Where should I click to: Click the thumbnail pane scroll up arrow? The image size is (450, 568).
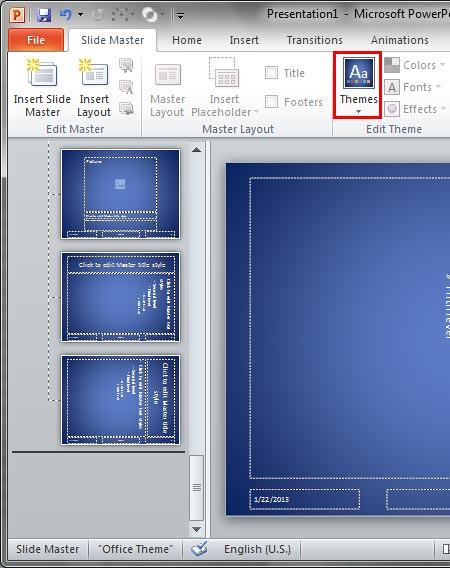[196, 150]
